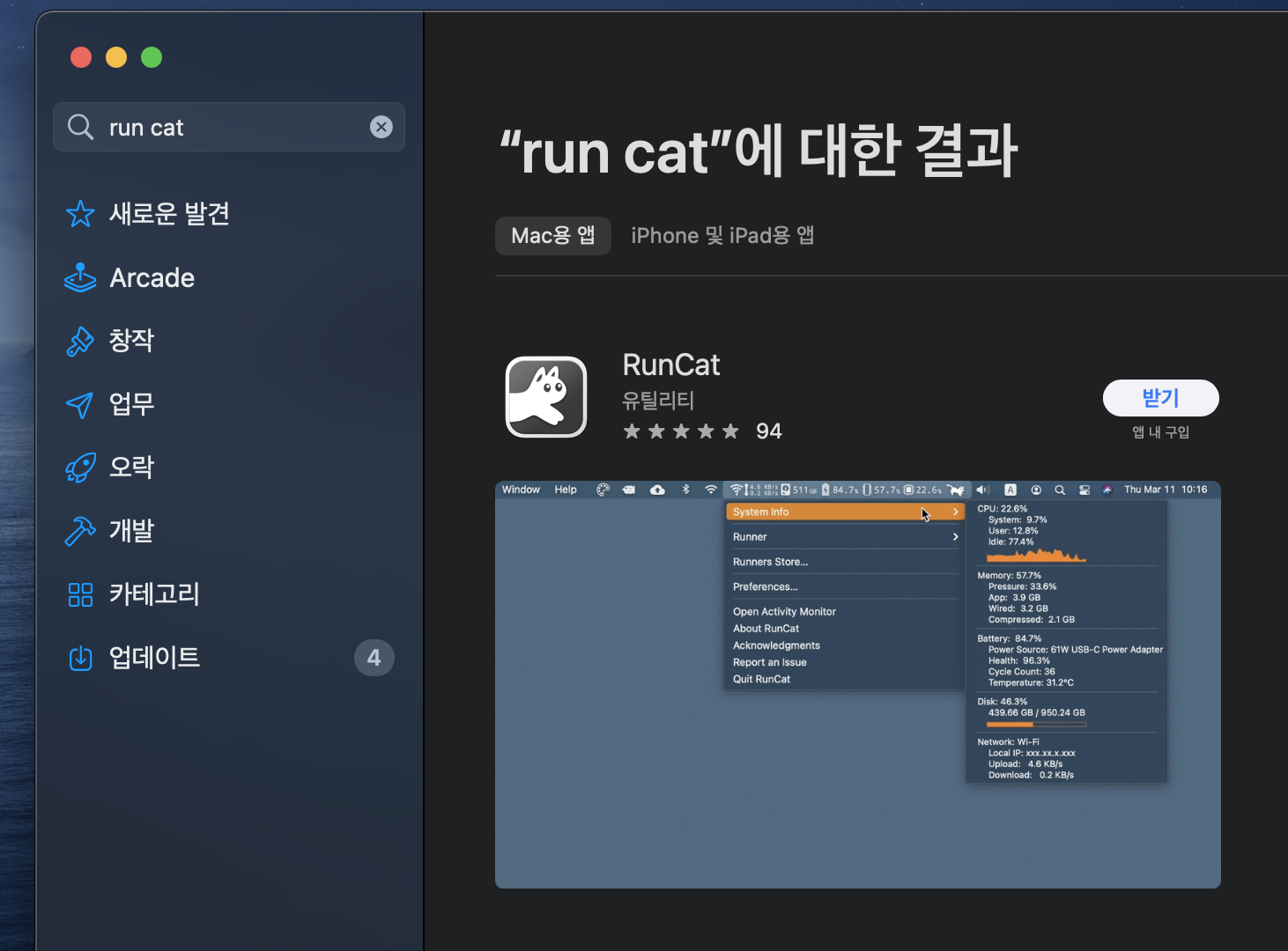1288x951 pixels.
Task: Zoom the App Store window (green button)
Action: tap(152, 57)
